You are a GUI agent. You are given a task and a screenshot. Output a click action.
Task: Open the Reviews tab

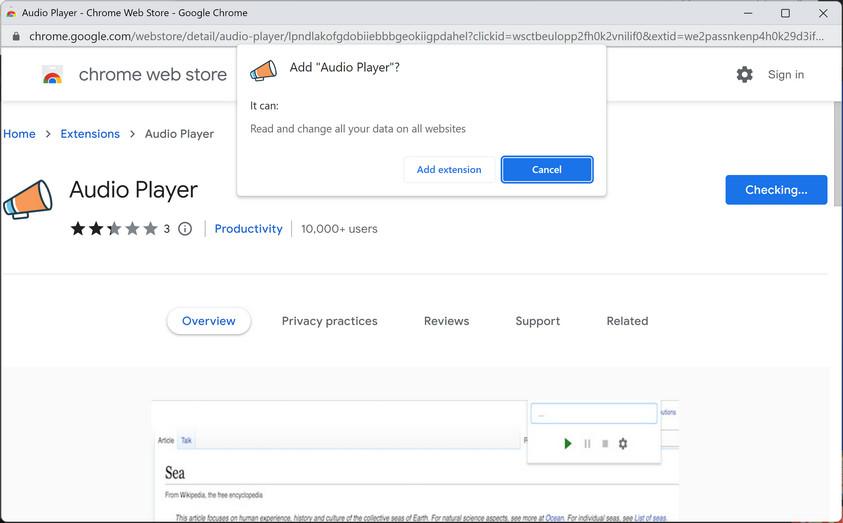[446, 321]
